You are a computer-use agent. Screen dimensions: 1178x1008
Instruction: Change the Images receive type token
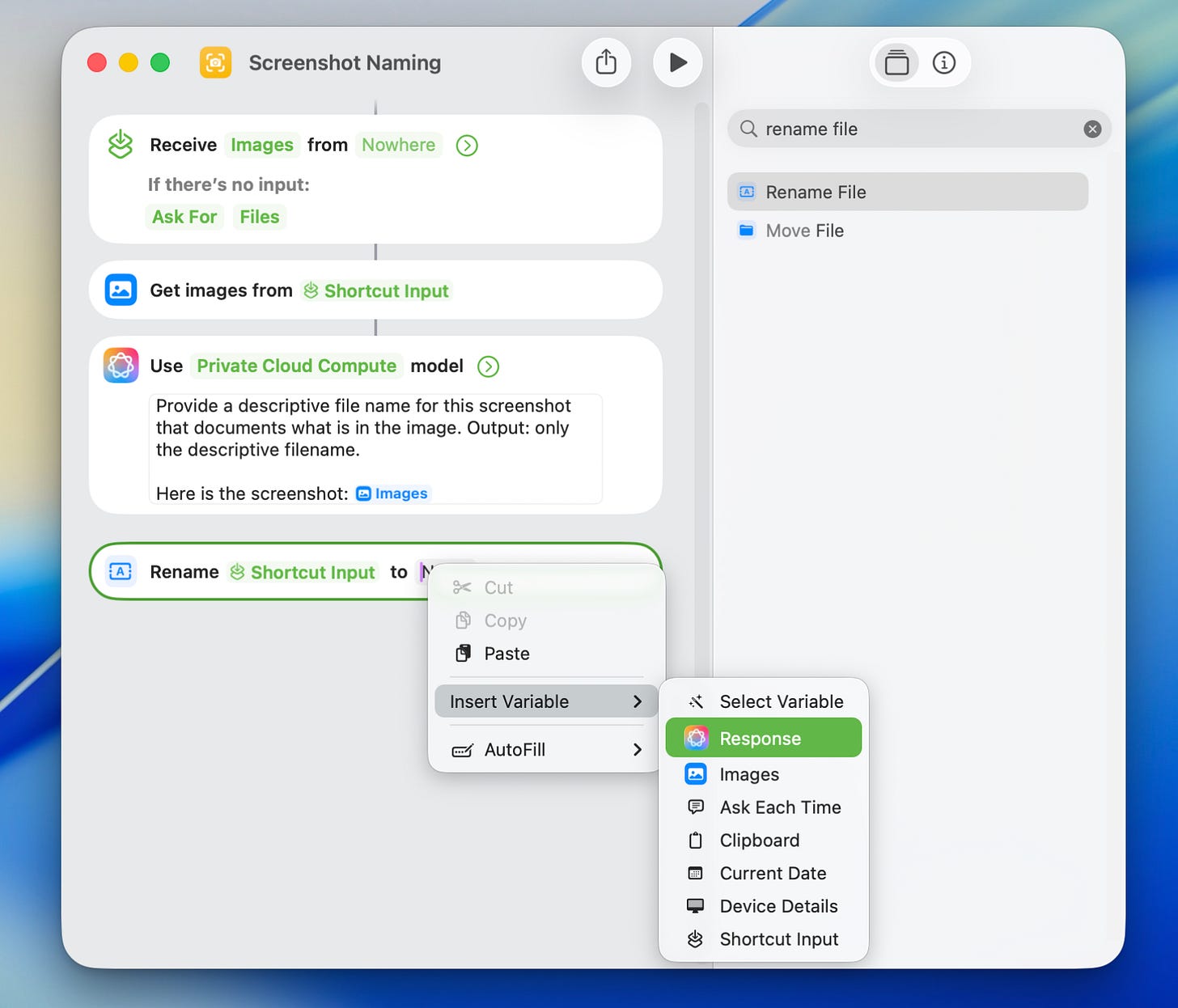tap(262, 145)
